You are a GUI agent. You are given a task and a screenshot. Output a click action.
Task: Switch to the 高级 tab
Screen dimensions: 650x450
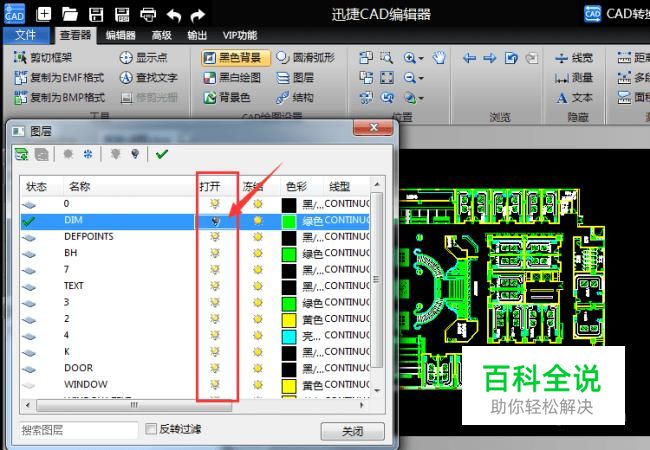pyautogui.click(x=162, y=35)
